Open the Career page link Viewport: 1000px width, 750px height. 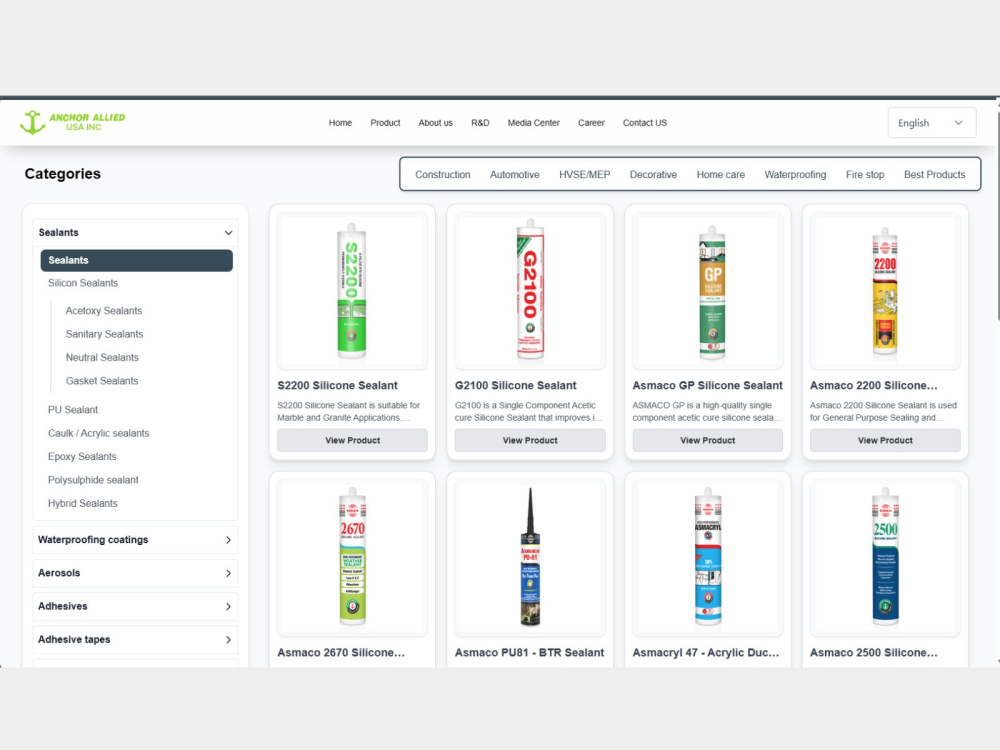click(591, 122)
